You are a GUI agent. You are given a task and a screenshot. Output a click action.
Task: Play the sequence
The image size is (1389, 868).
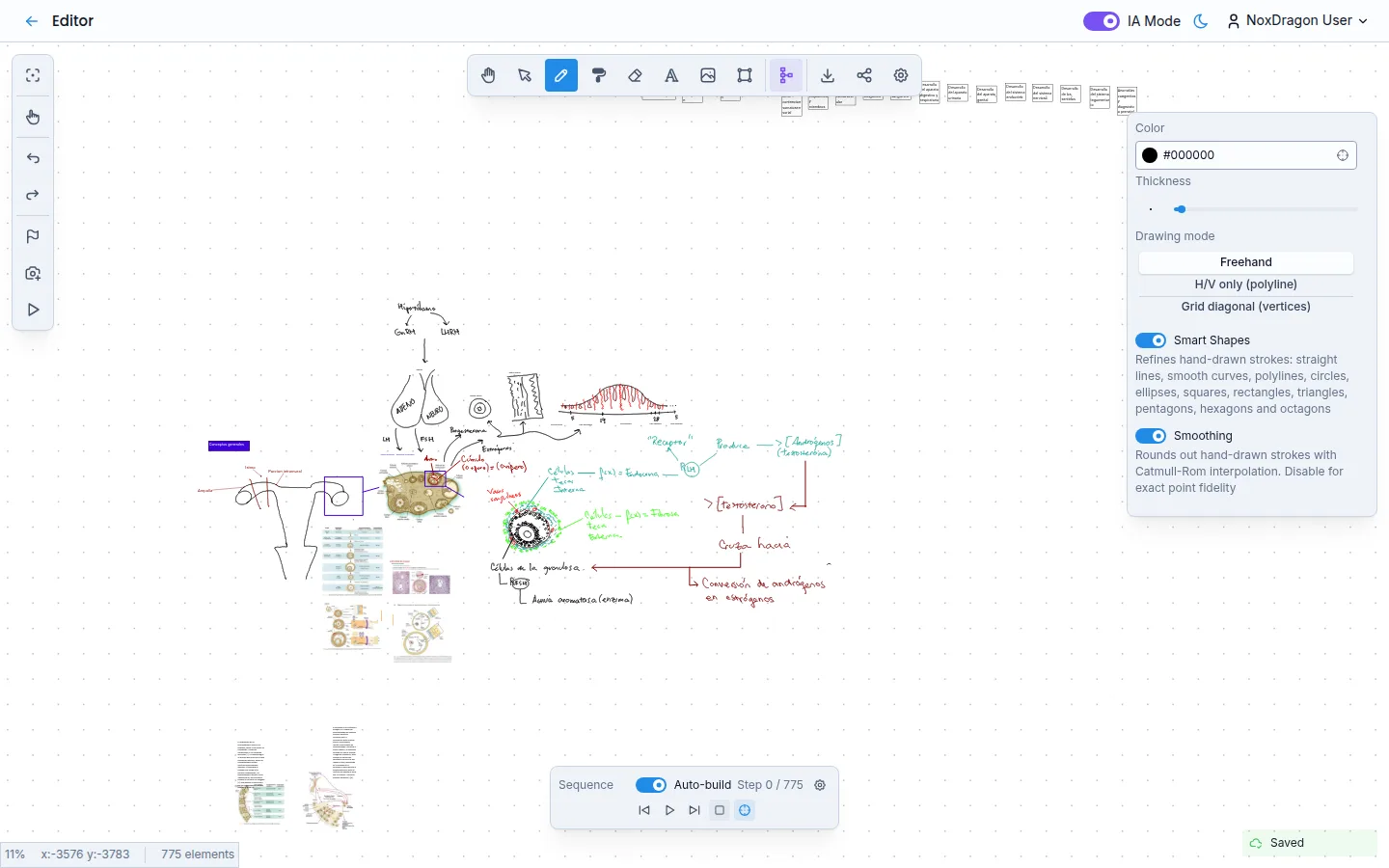point(669,810)
